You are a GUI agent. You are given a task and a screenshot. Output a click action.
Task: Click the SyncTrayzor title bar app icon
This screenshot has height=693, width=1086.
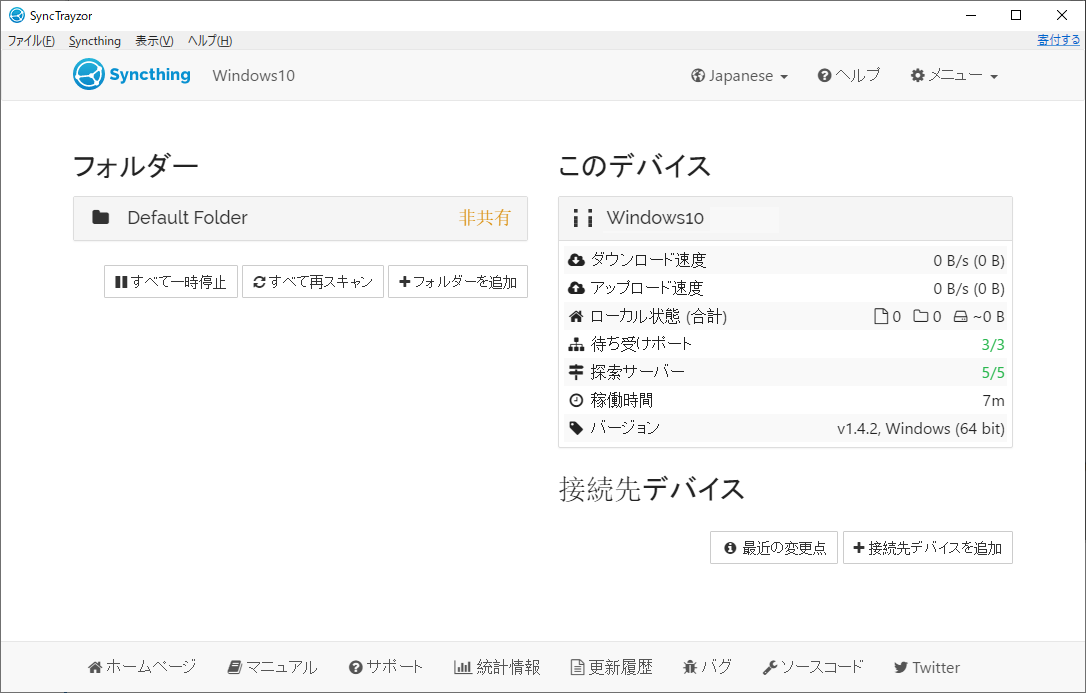click(17, 15)
